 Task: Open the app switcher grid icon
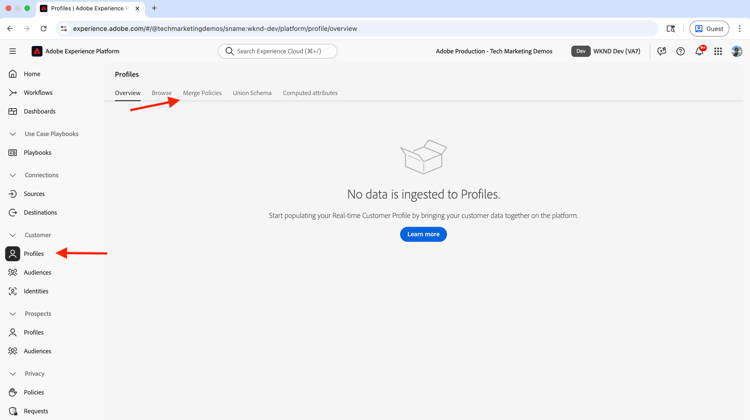tap(718, 51)
